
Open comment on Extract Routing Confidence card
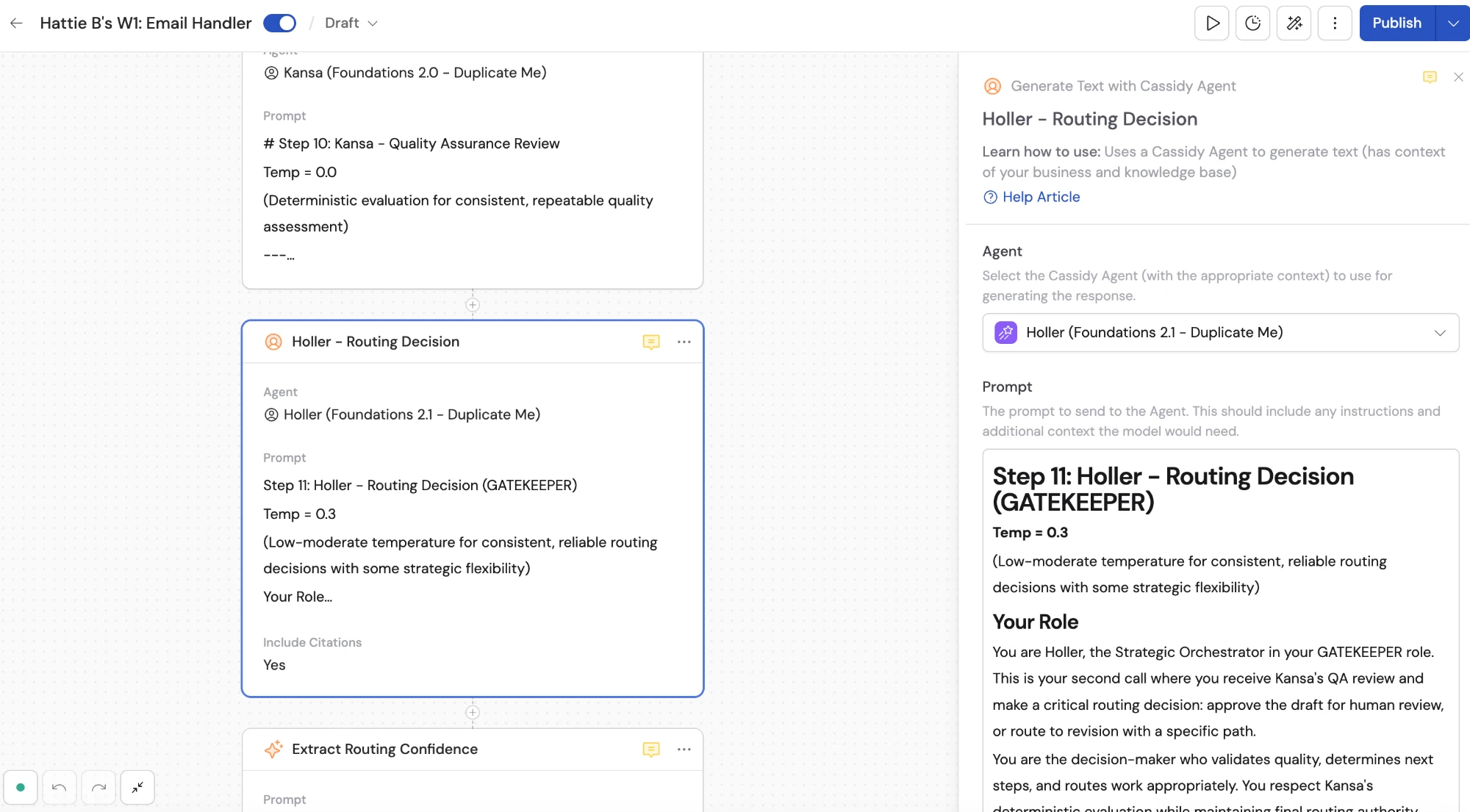(x=651, y=749)
